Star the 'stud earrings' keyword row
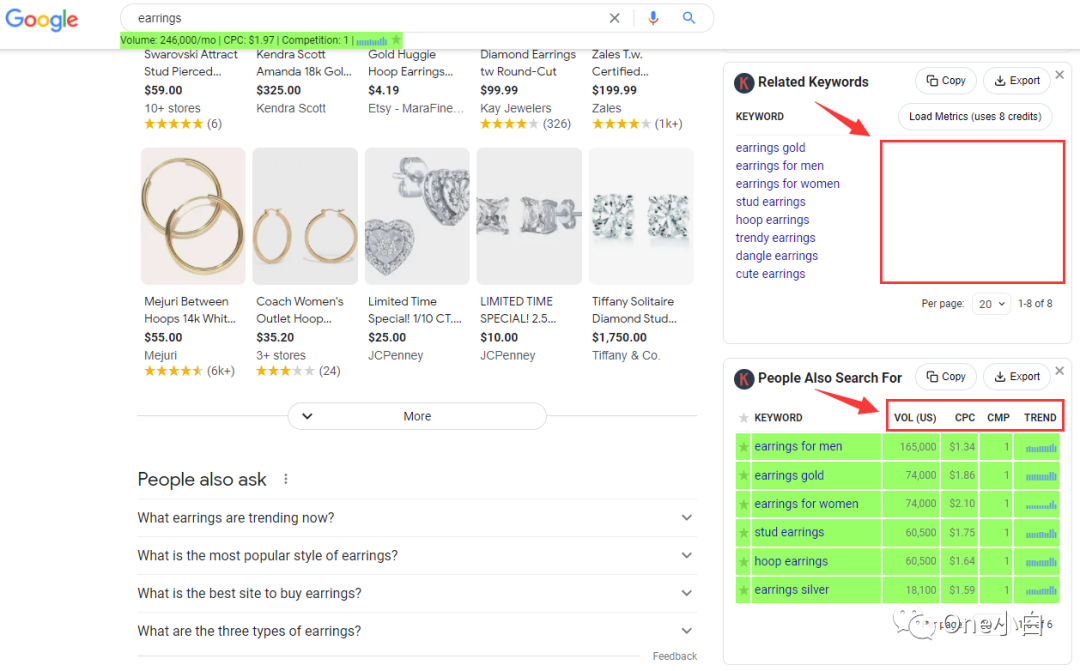The height and width of the screenshot is (671, 1080). coord(743,533)
